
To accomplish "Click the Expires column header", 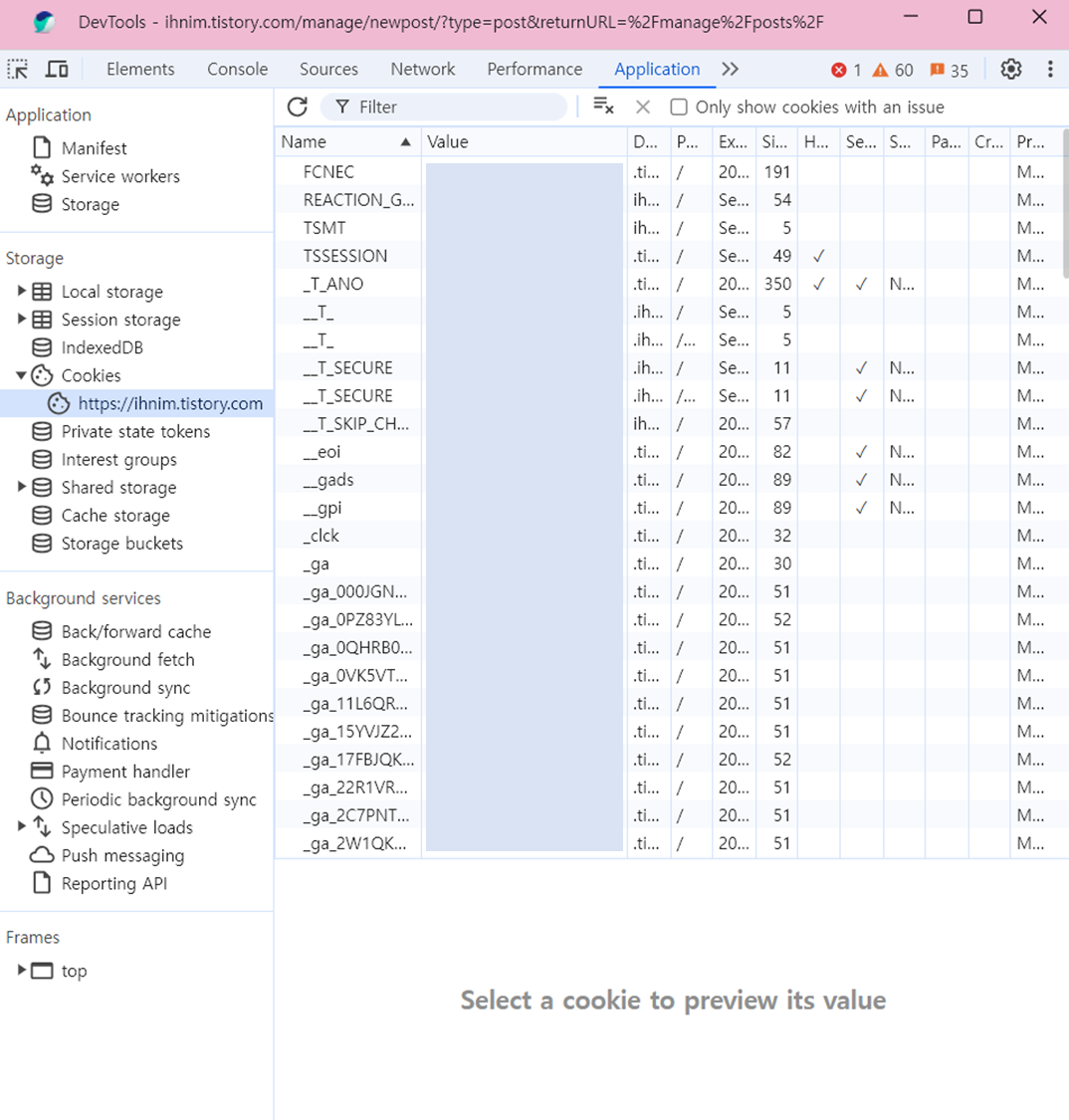I will (735, 142).
